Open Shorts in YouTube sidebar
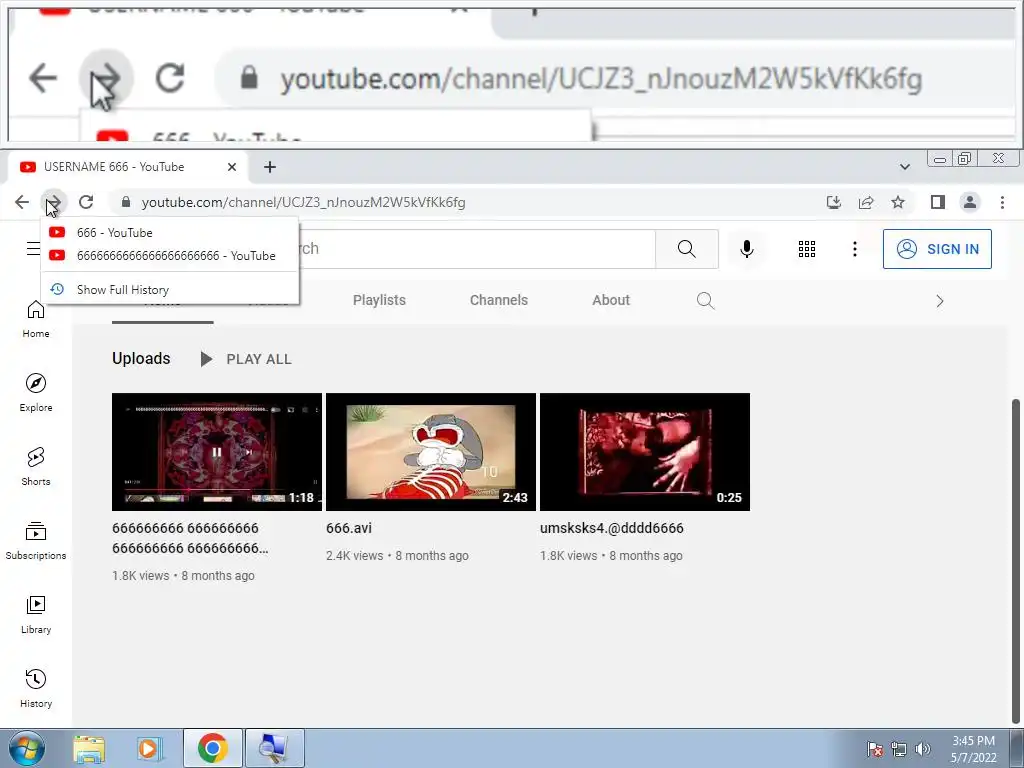The width and height of the screenshot is (1024, 768). pos(36,466)
